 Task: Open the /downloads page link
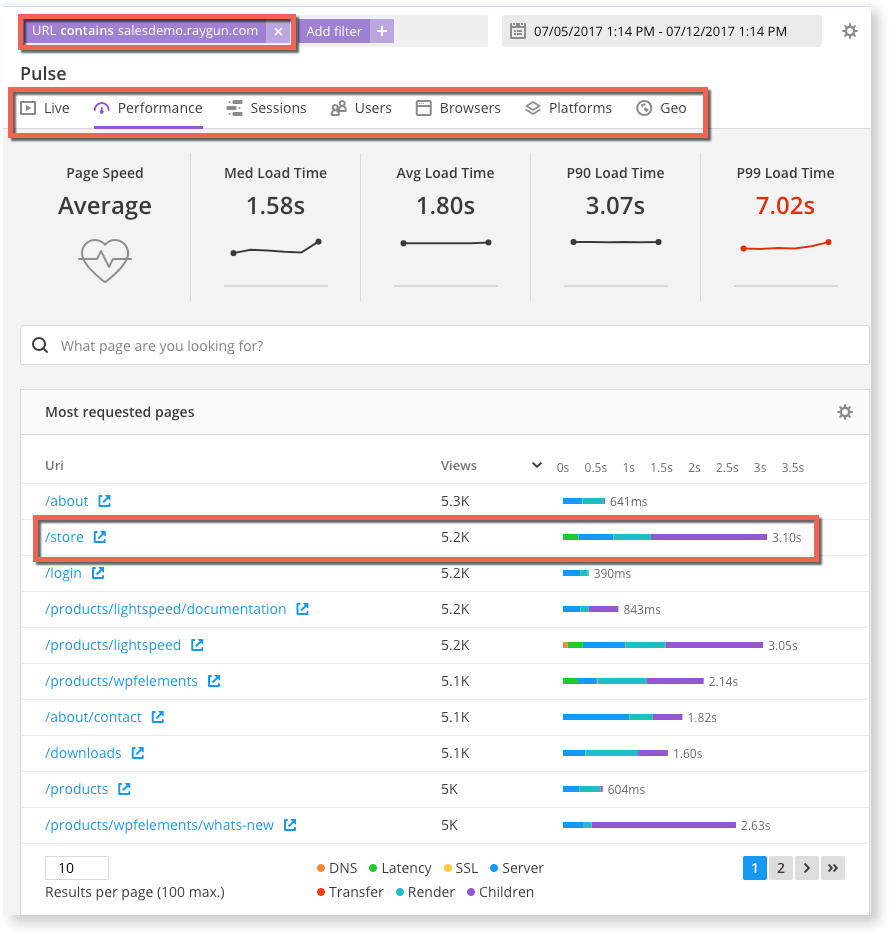(x=84, y=753)
